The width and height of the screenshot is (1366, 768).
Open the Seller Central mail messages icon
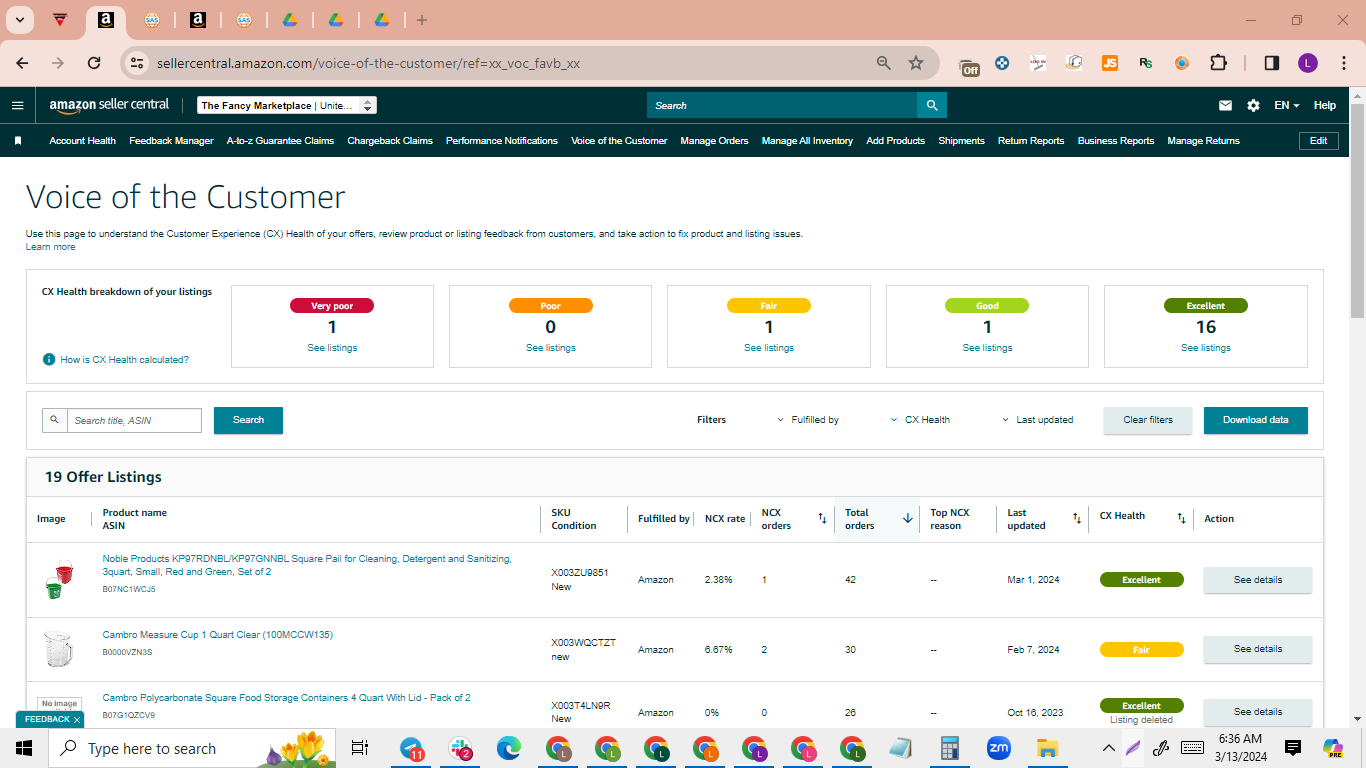pos(1225,105)
